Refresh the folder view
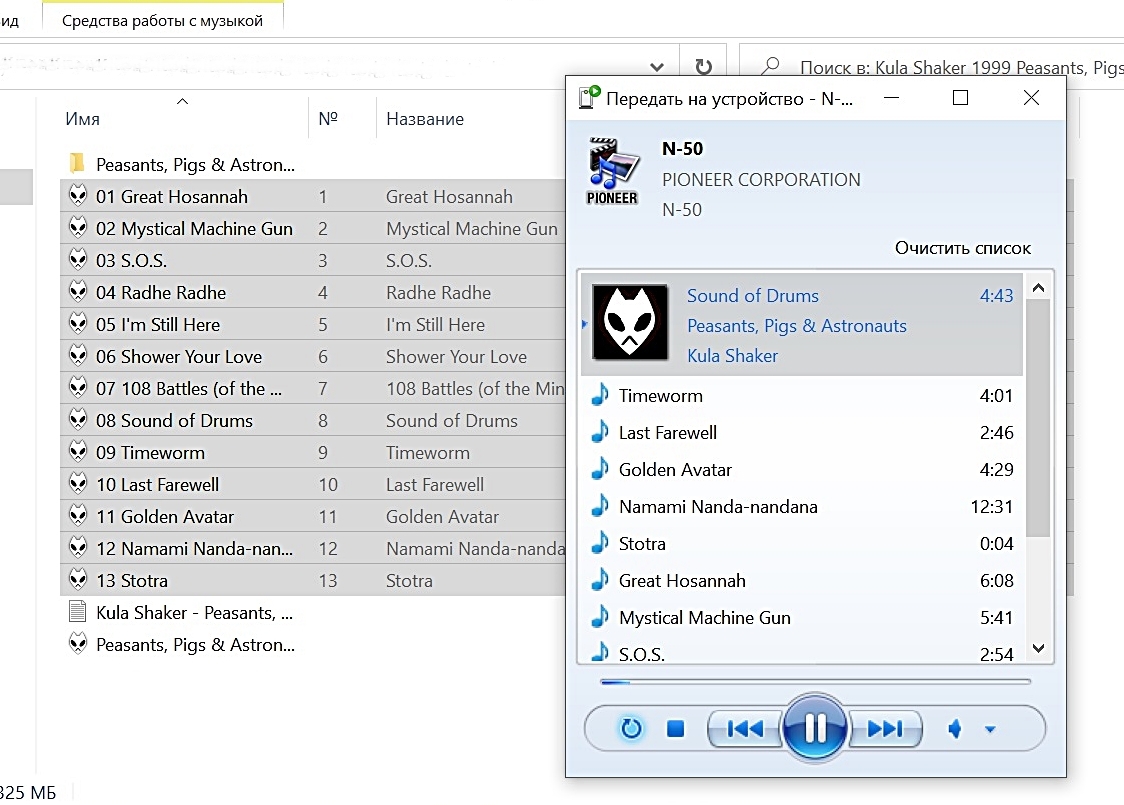Image resolution: width=1124 pixels, height=805 pixels. coord(703,67)
